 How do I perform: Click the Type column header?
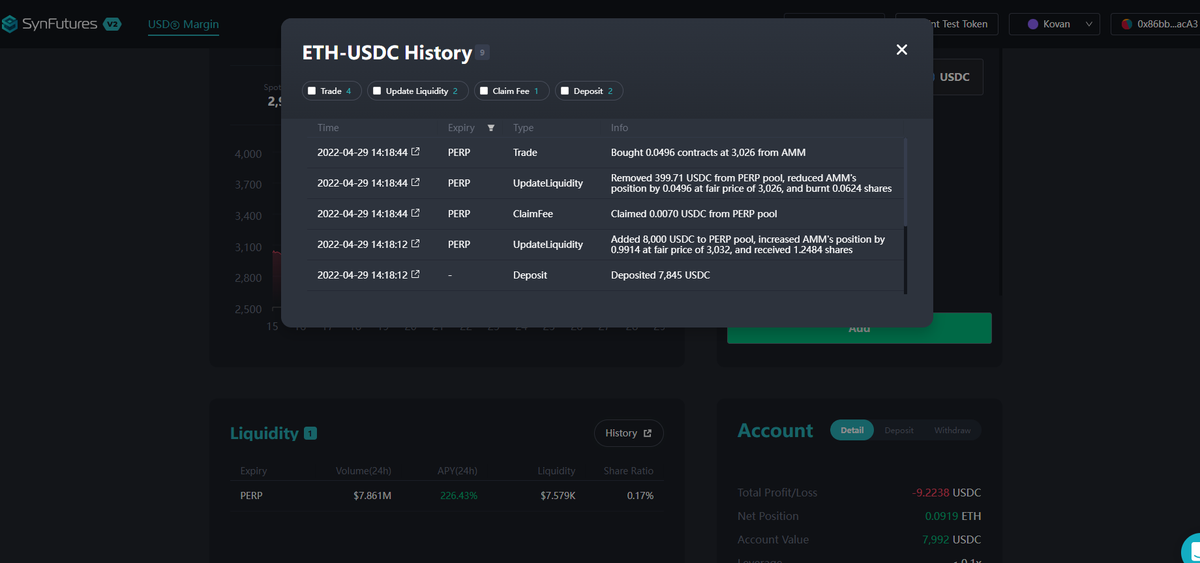click(523, 128)
